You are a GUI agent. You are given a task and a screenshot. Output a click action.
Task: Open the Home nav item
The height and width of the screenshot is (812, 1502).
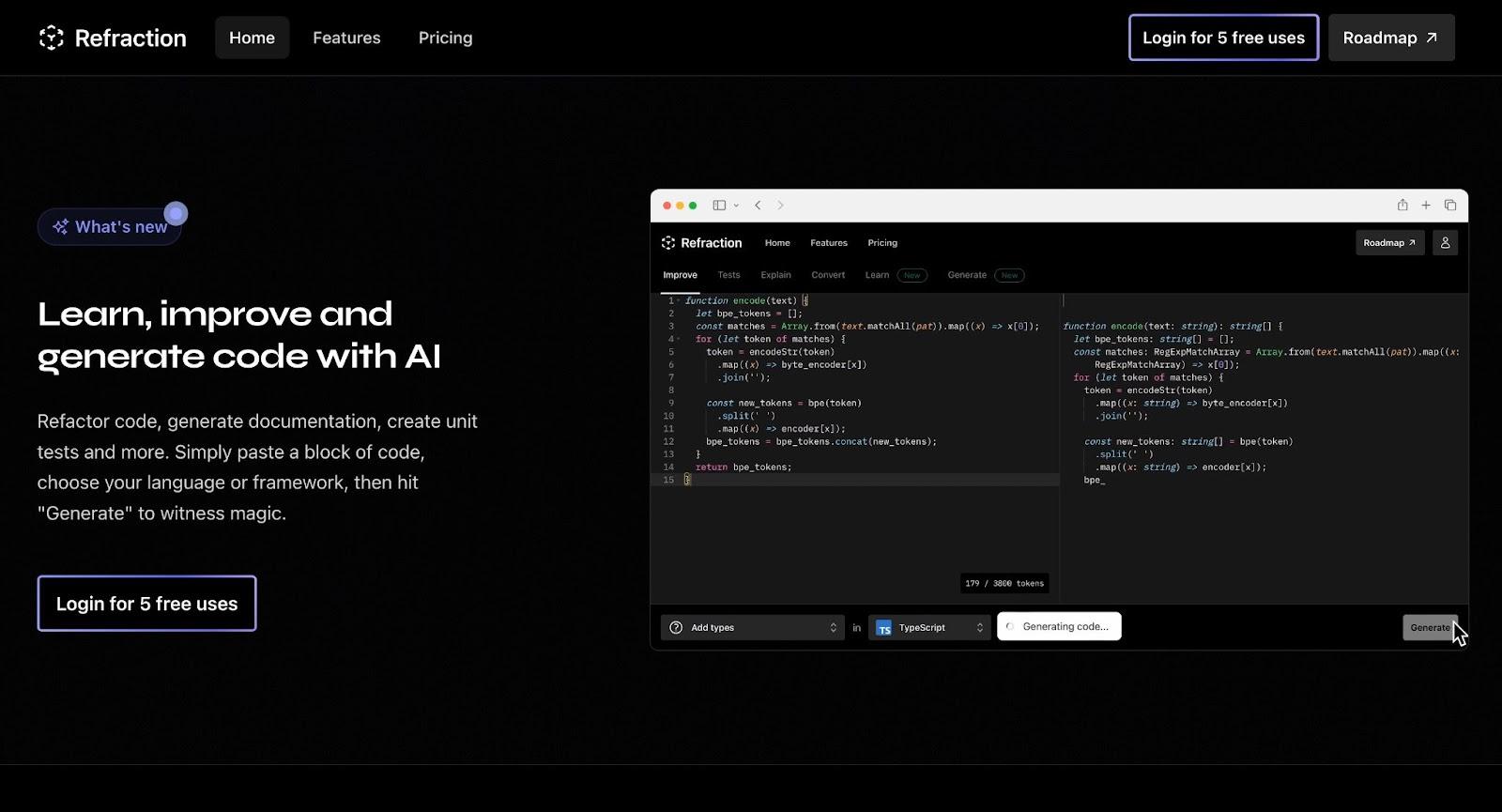(x=252, y=38)
